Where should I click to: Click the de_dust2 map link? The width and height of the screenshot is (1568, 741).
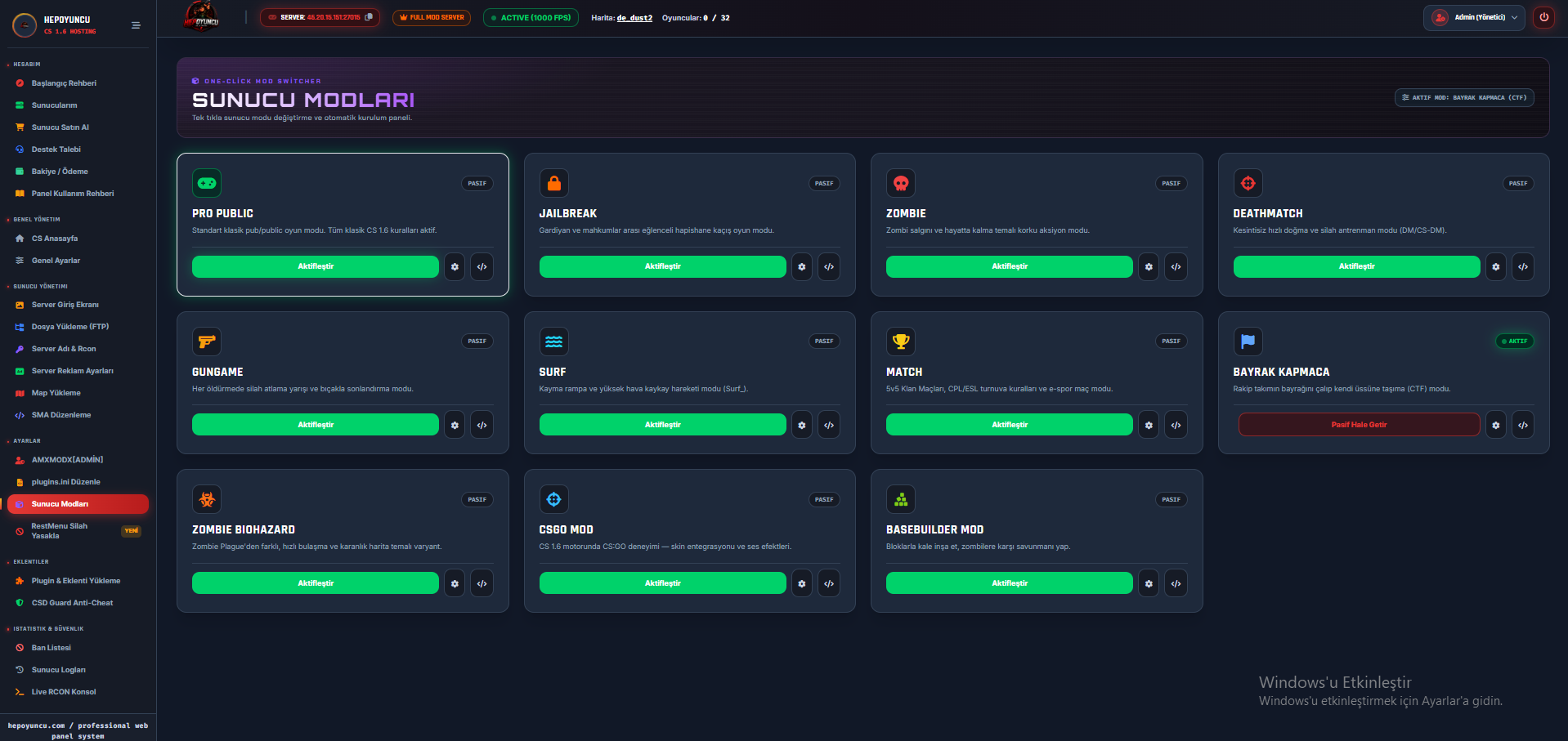click(634, 18)
